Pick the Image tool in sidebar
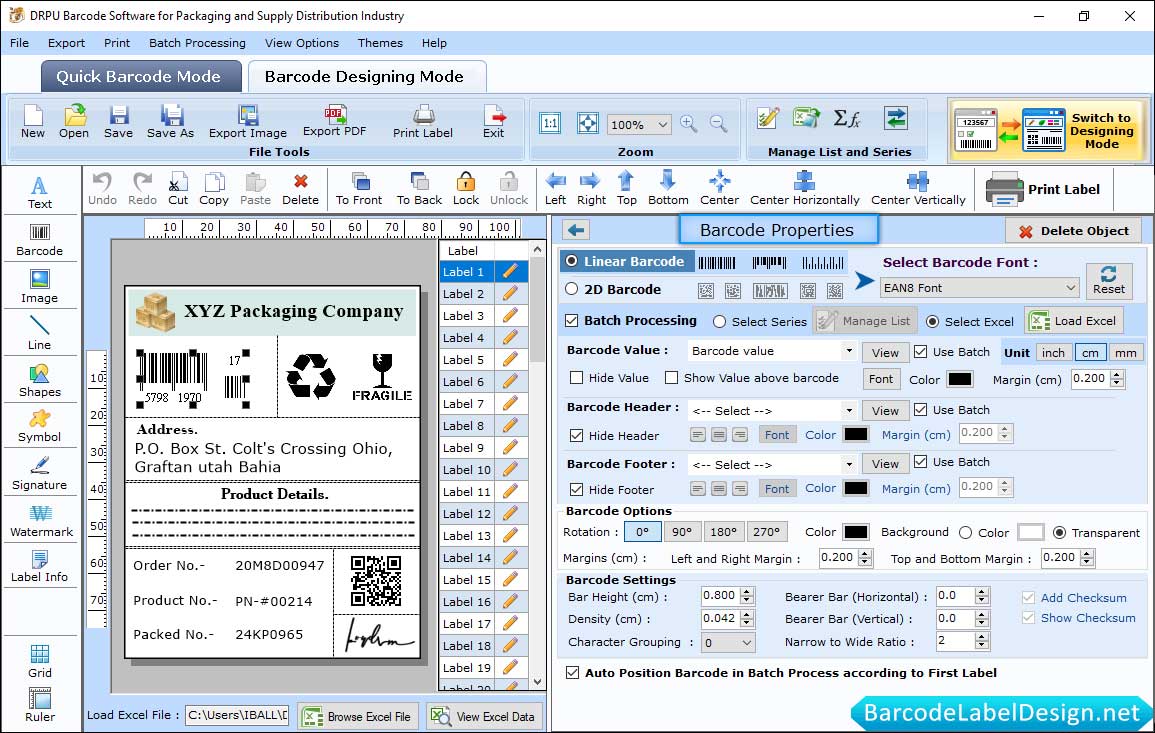Viewport: 1155px width, 733px height. pyautogui.click(x=40, y=287)
